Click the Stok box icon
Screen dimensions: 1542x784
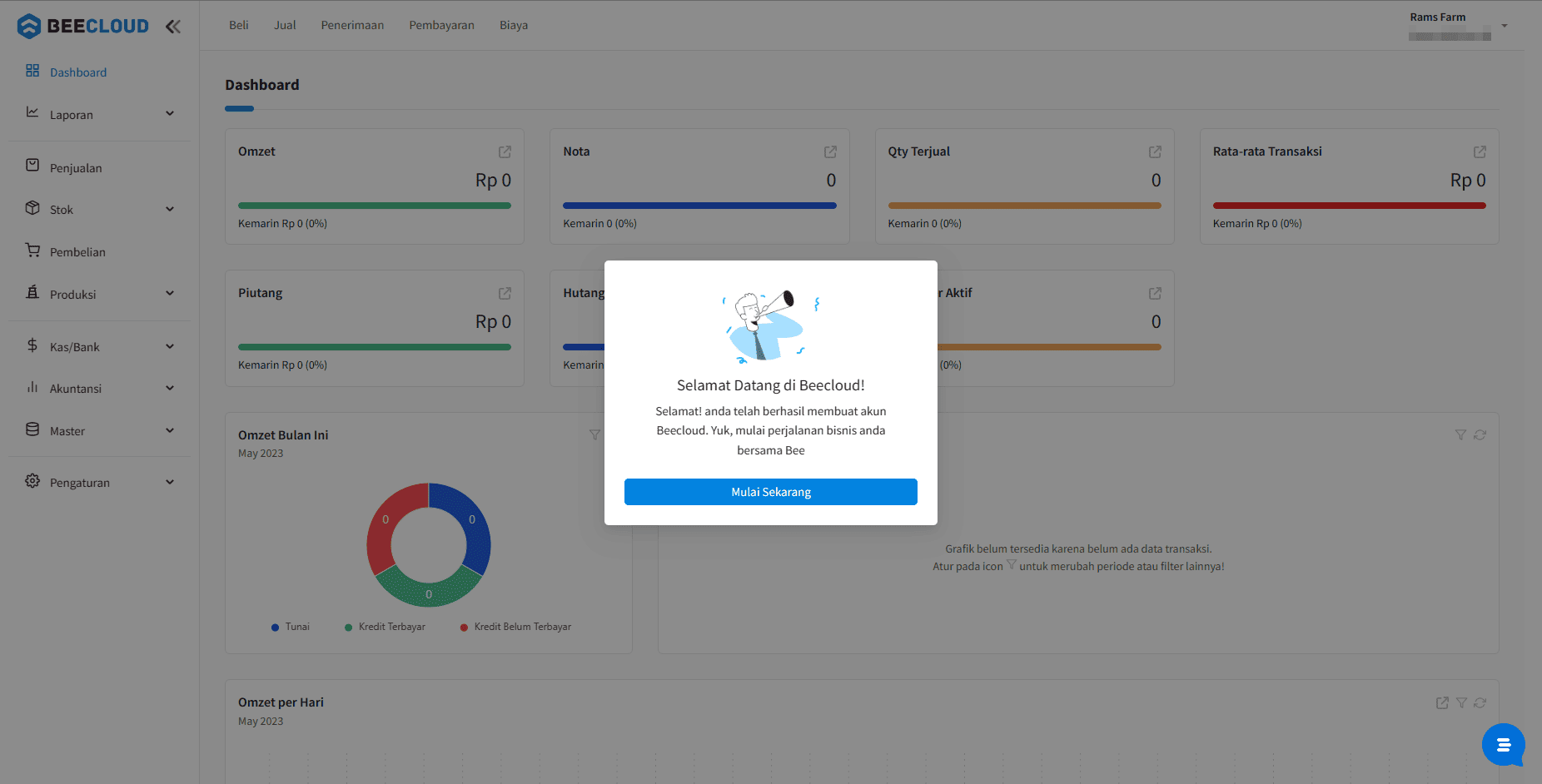32,207
